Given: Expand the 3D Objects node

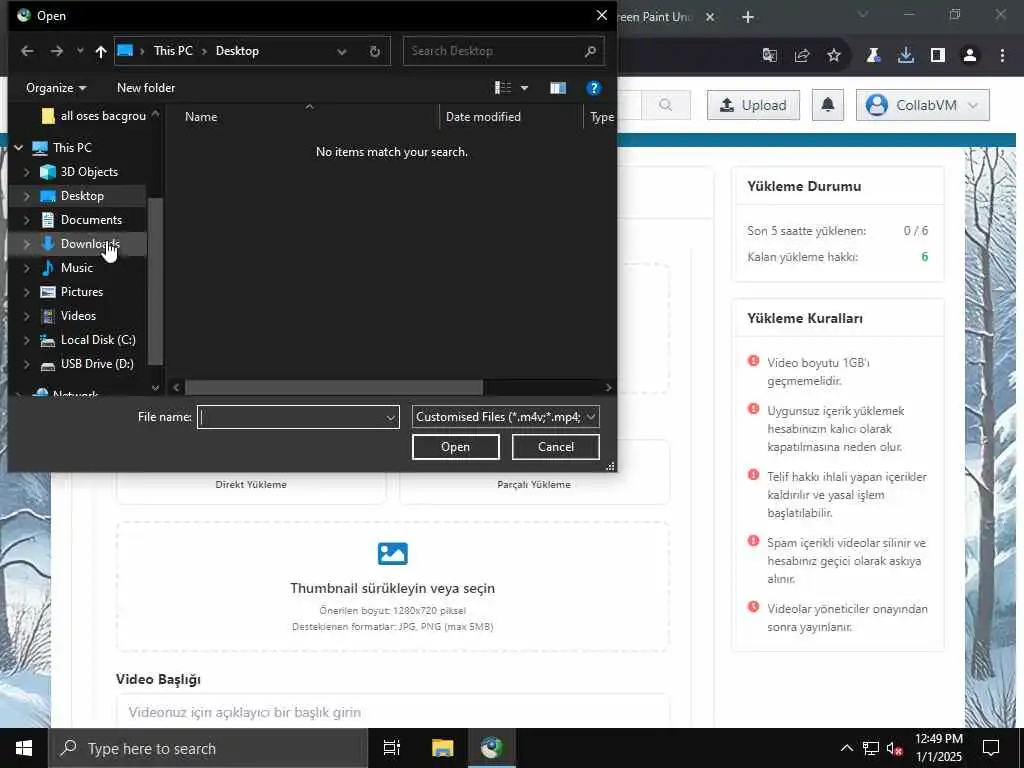Looking at the screenshot, I should tap(26, 172).
